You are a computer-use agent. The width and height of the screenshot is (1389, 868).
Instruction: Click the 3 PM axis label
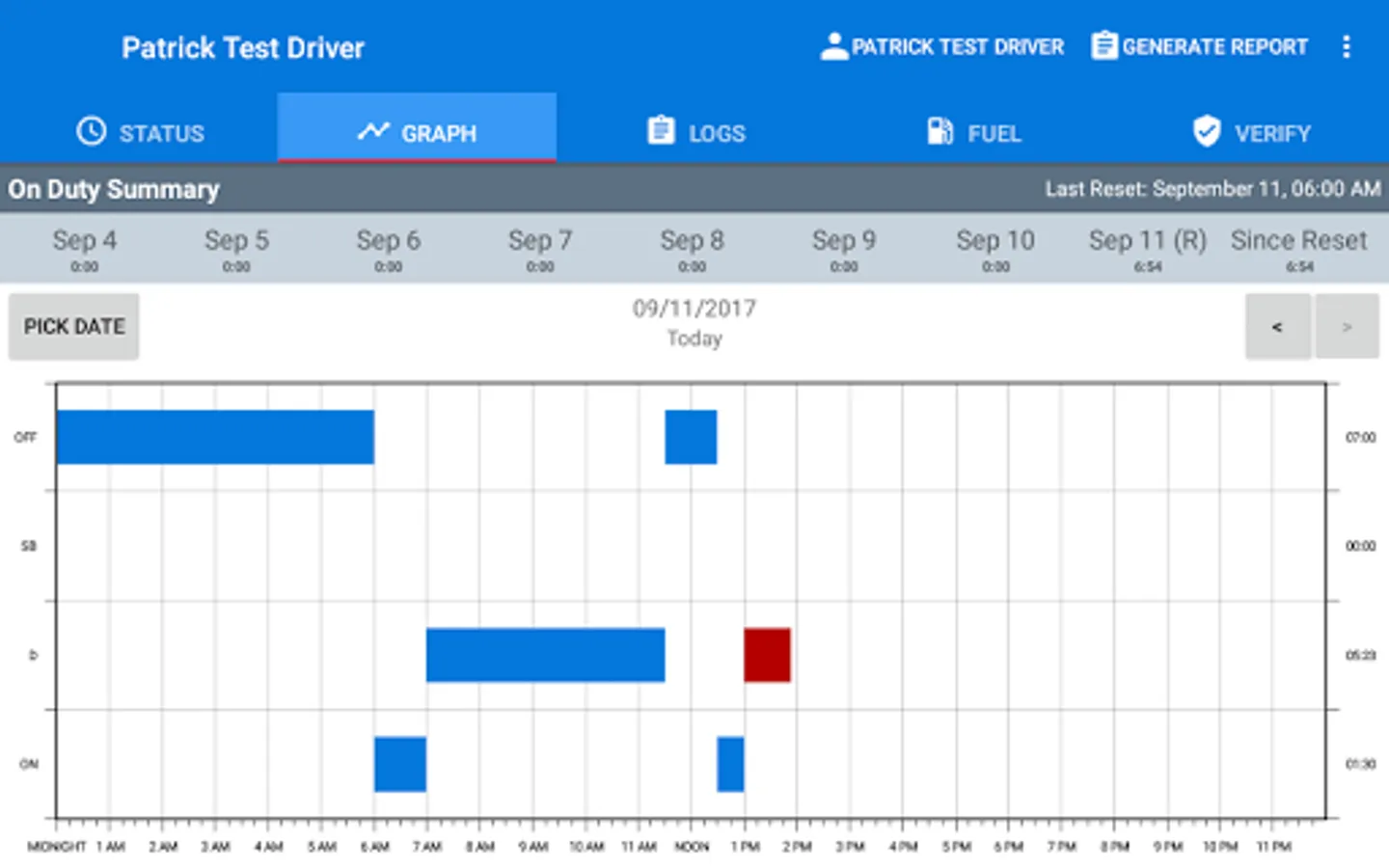click(850, 847)
